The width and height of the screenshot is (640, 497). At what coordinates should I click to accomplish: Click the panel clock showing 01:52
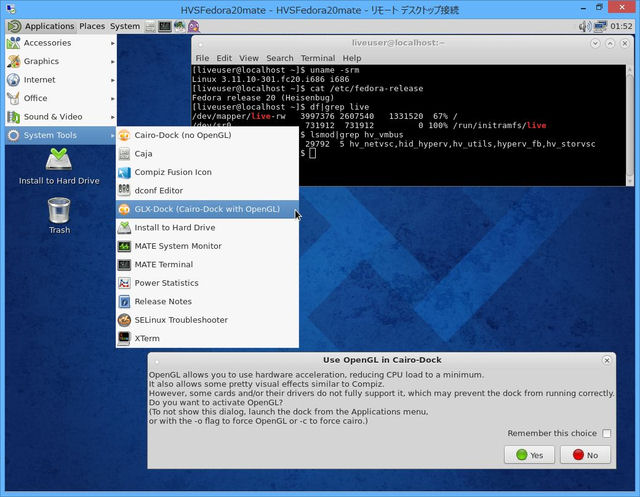[621, 26]
